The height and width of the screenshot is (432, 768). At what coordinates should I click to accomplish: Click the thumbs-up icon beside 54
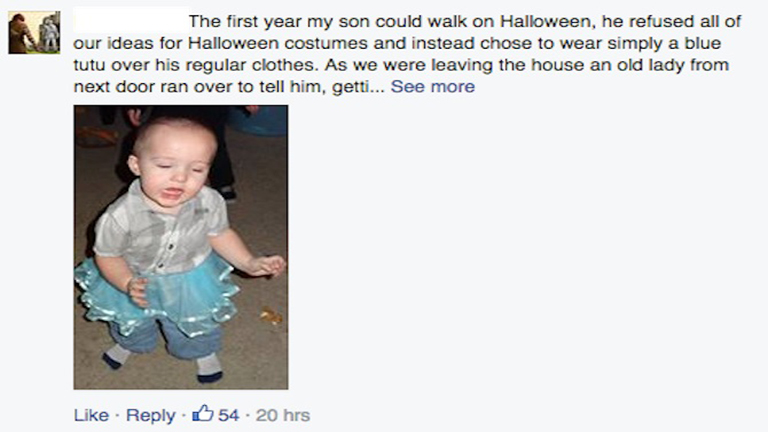(x=203, y=414)
